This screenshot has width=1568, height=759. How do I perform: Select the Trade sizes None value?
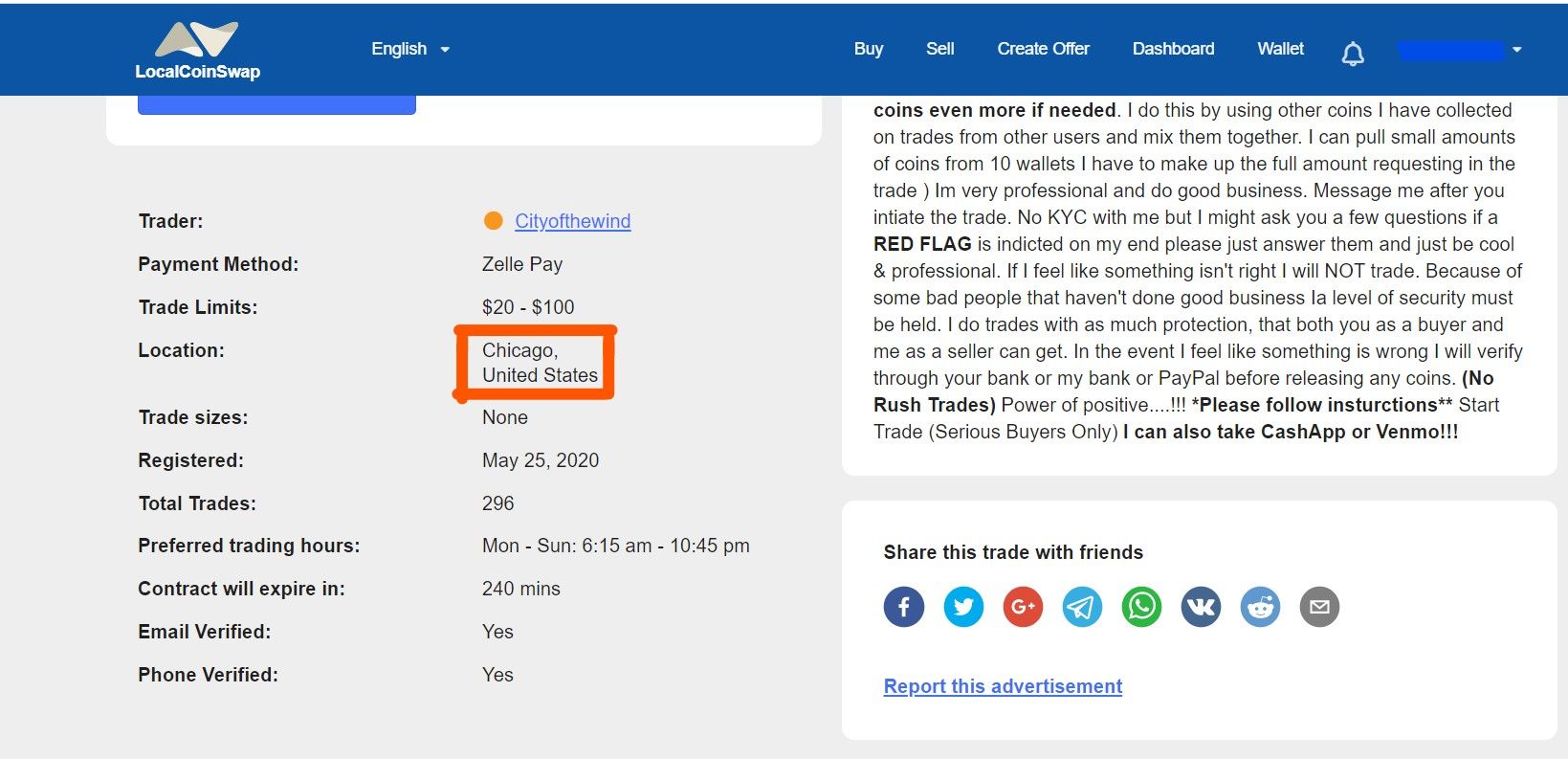point(505,417)
